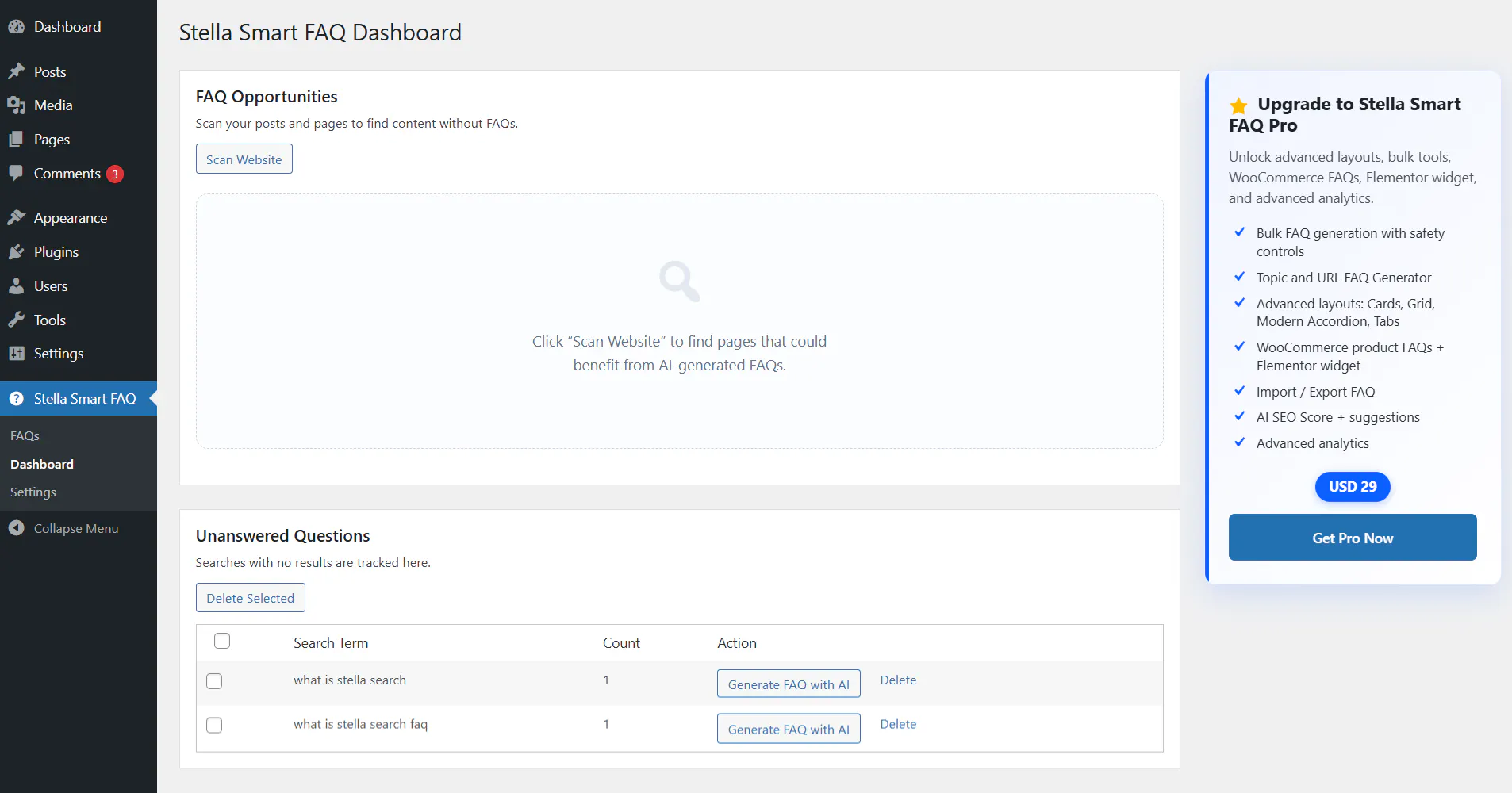Open the Tools menu
Screen dimensions: 1512x793
[x=79, y=320]
